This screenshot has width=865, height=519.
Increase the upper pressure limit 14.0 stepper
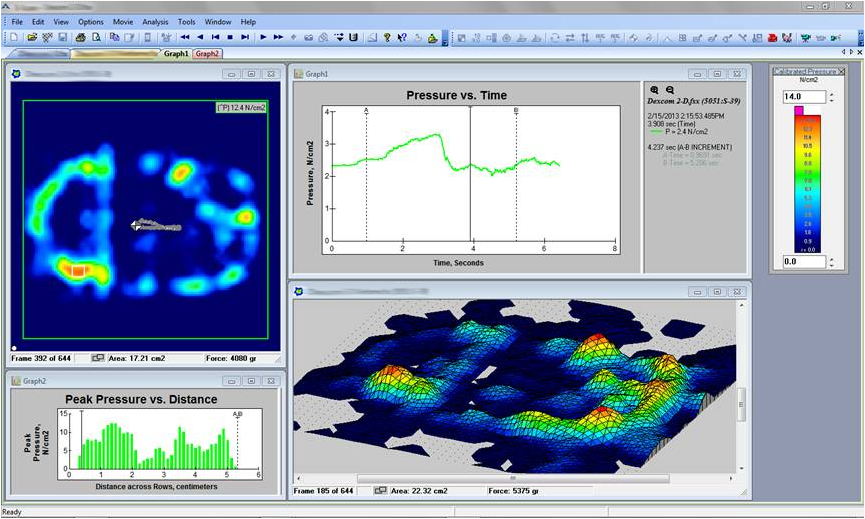point(831,93)
